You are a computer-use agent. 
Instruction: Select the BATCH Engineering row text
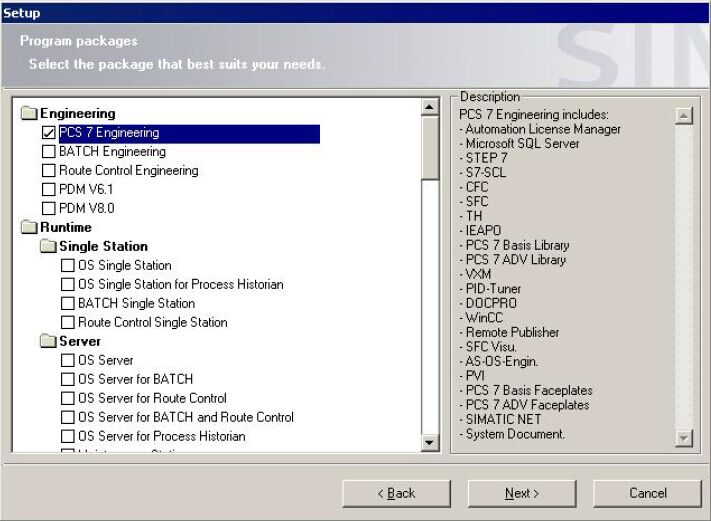[x=112, y=151]
